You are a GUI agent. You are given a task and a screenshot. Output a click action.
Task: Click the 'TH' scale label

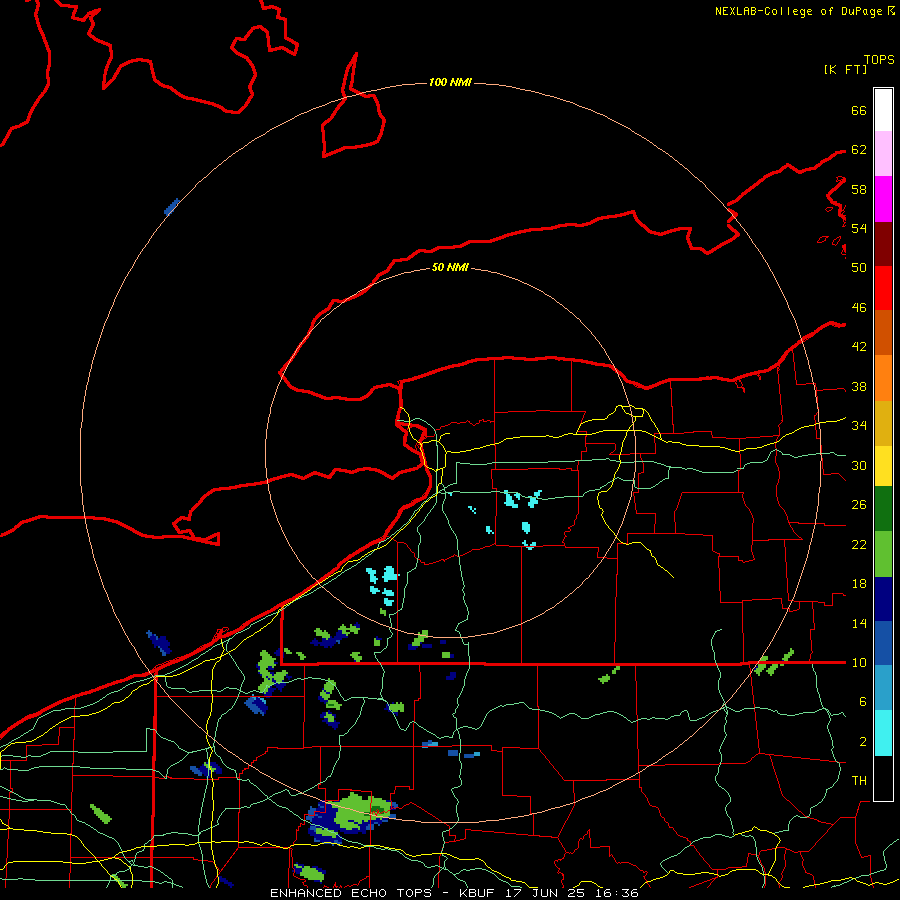coord(859,781)
